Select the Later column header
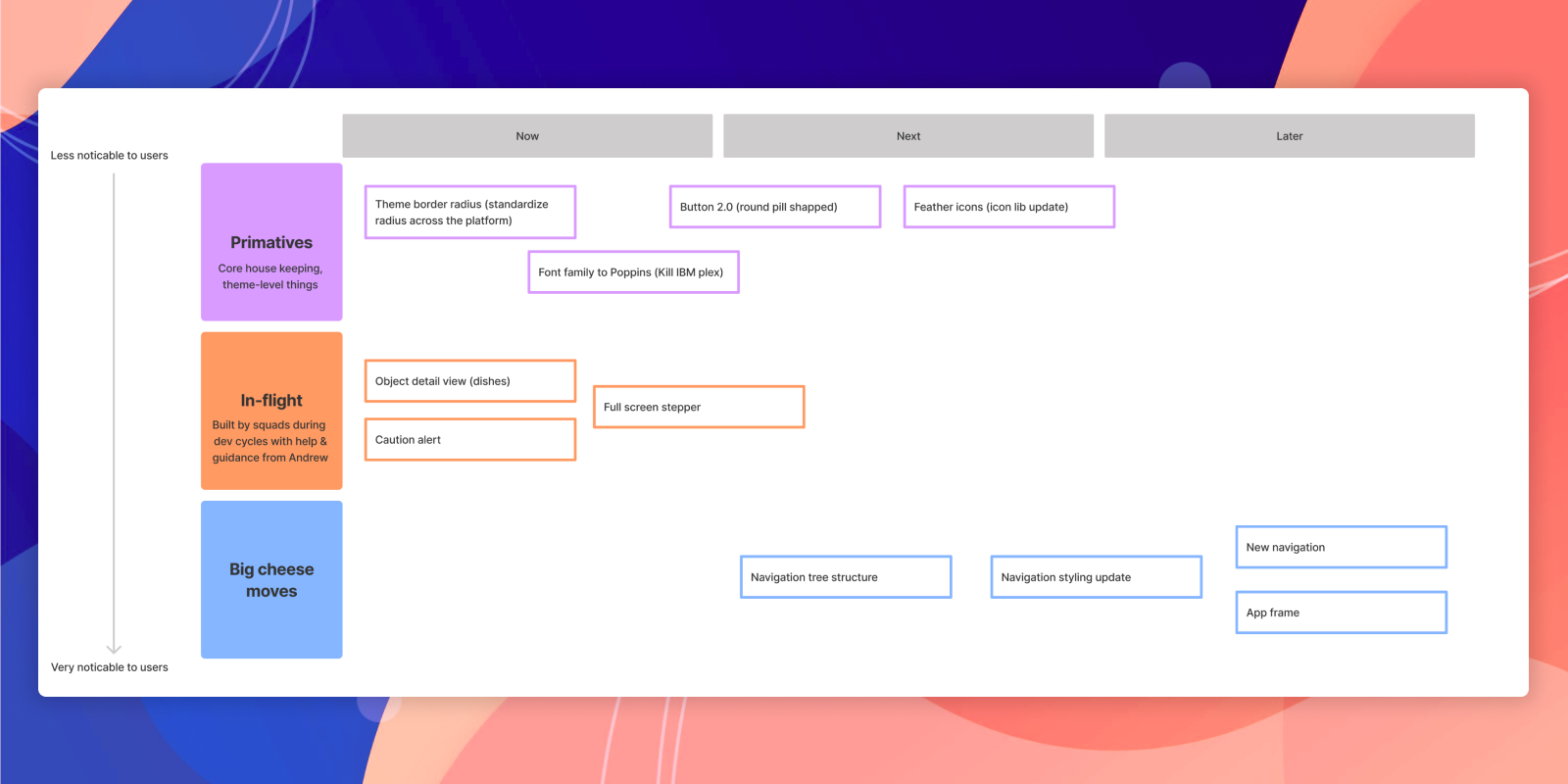The width and height of the screenshot is (1568, 784). click(x=1289, y=136)
